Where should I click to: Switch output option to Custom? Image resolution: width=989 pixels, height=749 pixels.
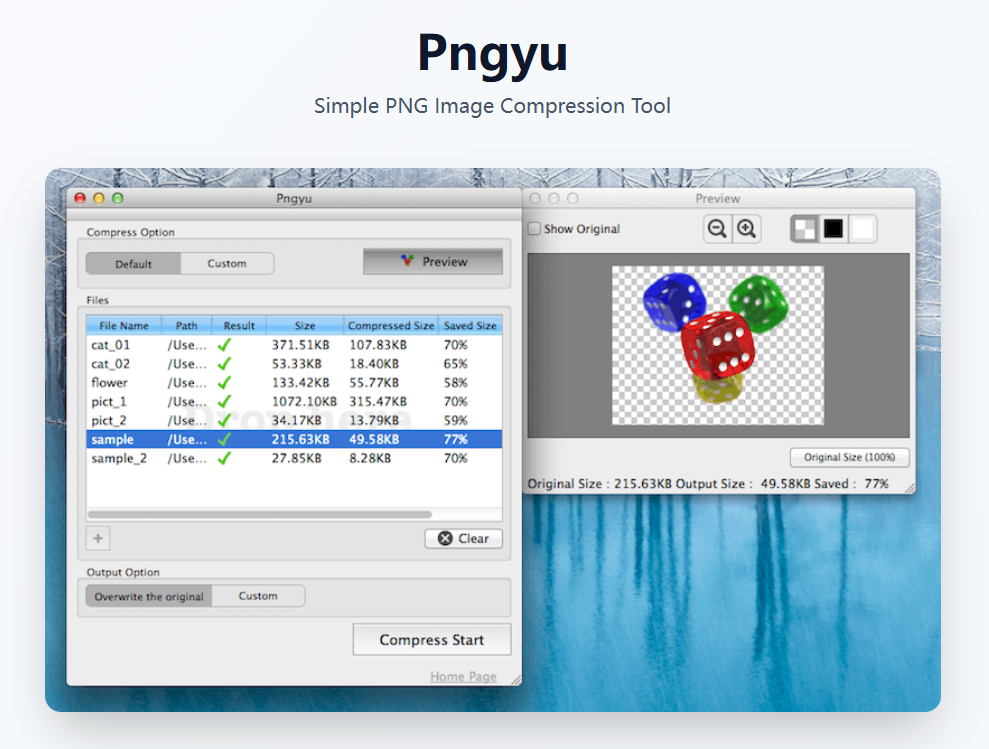point(258,595)
